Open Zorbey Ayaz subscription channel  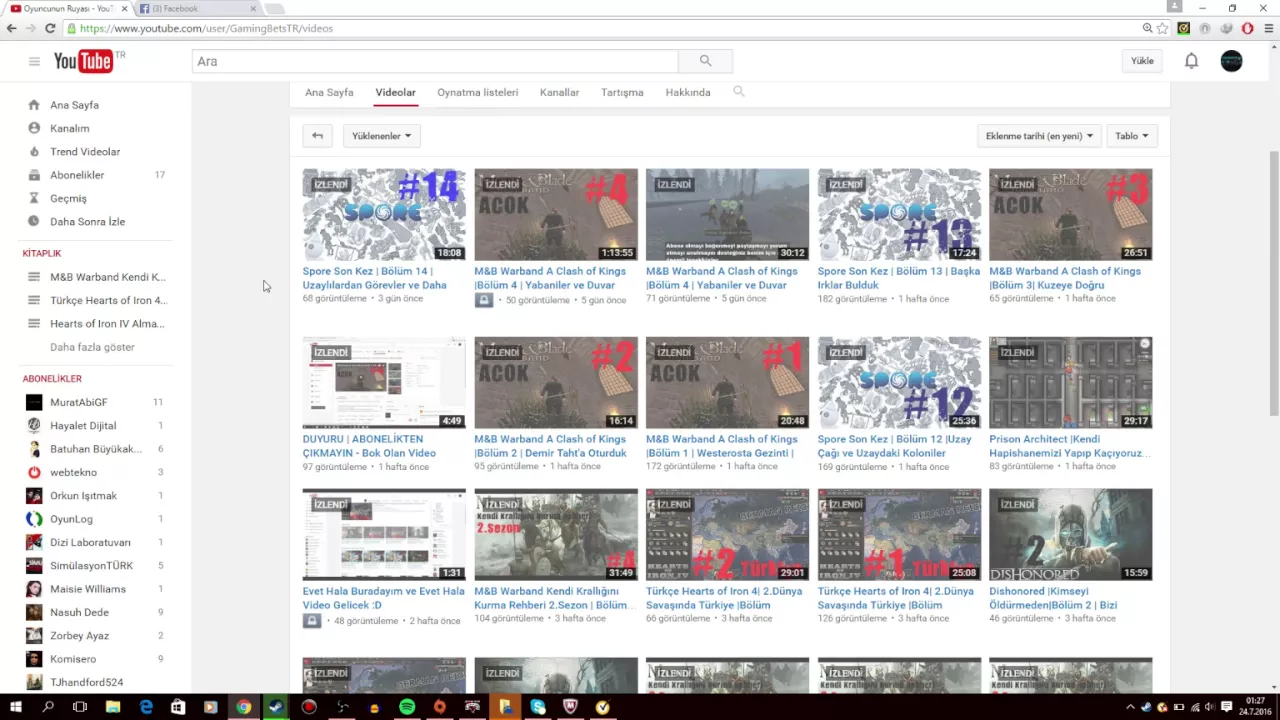point(79,636)
